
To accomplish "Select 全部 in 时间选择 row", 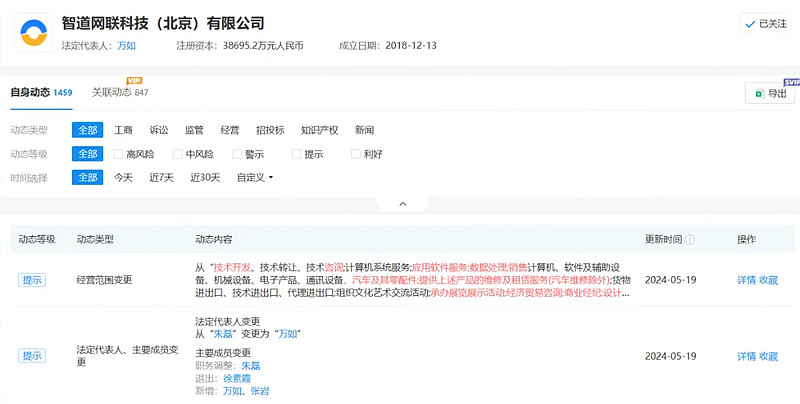I will (x=87, y=177).
